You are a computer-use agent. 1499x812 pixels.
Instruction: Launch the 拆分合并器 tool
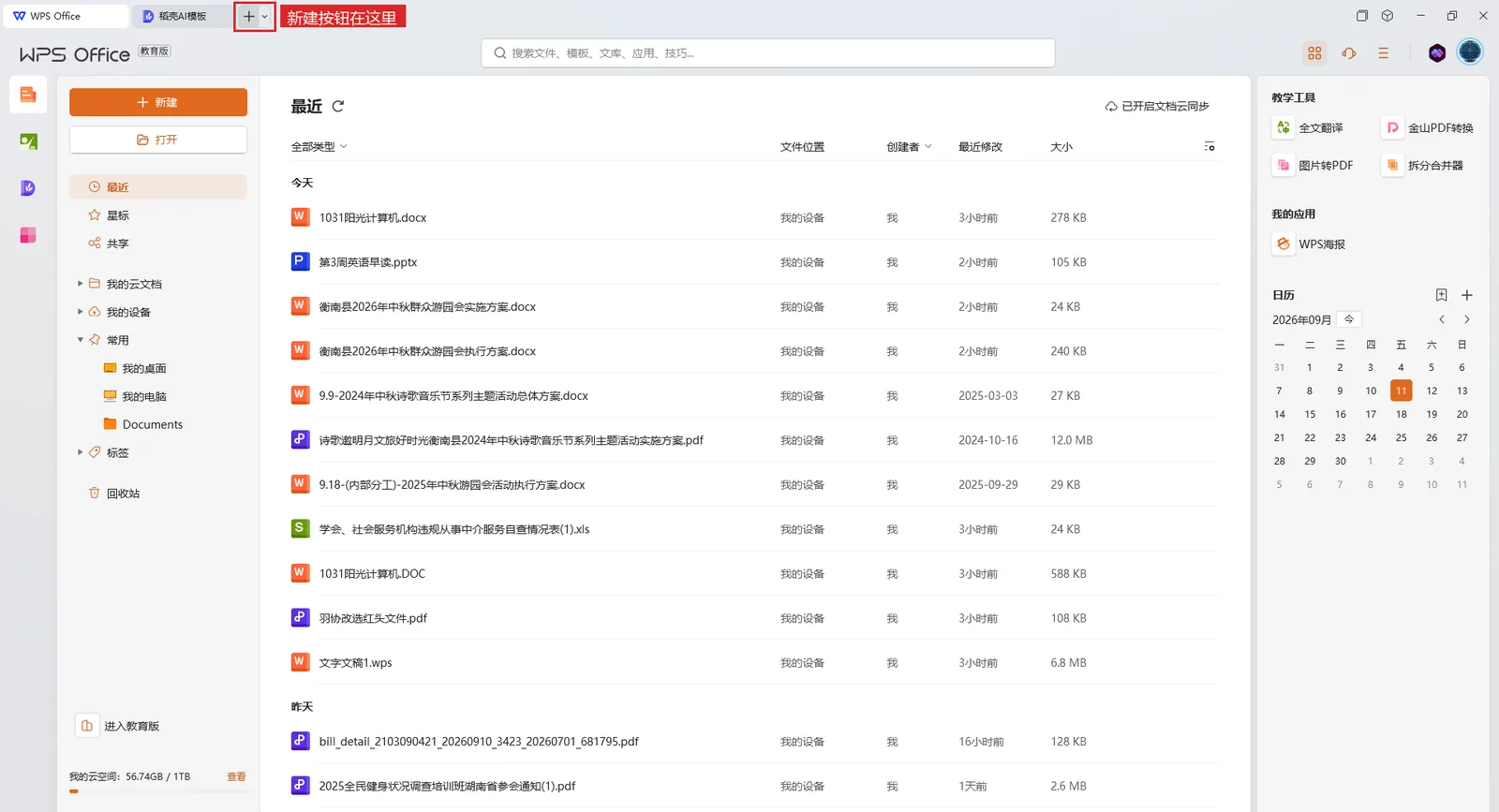[x=1424, y=166]
